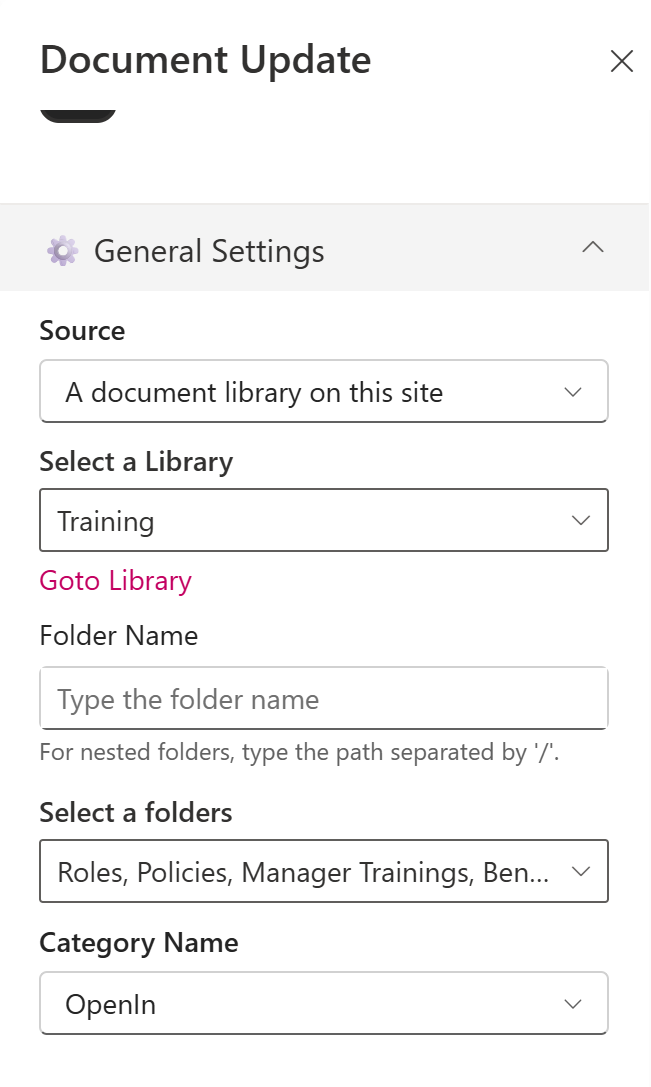Screen dimensions: 651x1087
Task: Open the Category Name dropdown showing OpenIn
Action: (324, 1003)
